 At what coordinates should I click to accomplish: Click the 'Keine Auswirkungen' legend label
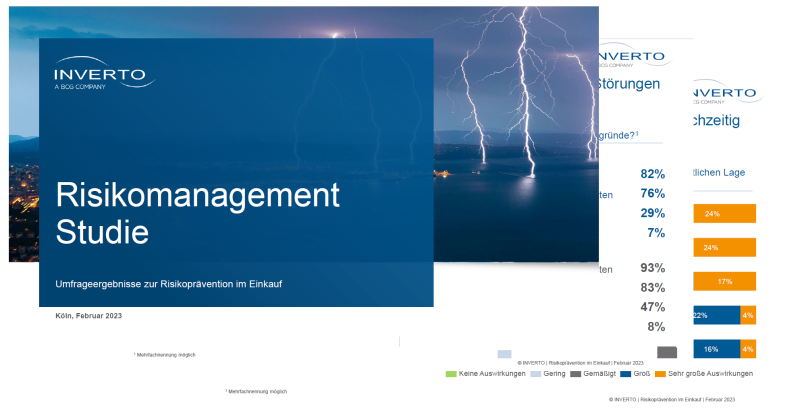pos(492,374)
